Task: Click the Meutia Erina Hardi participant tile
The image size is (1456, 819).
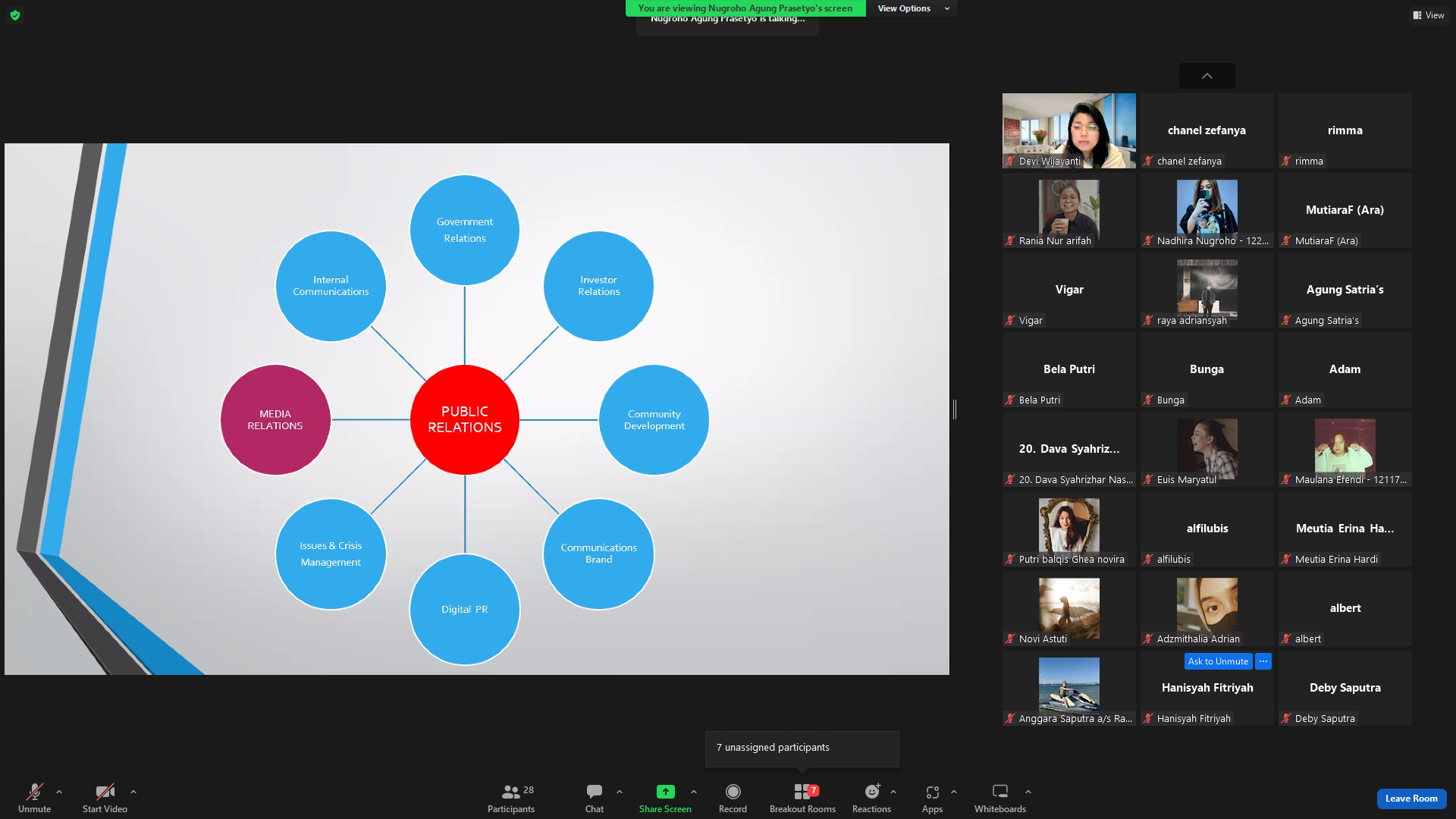Action: [x=1345, y=529]
